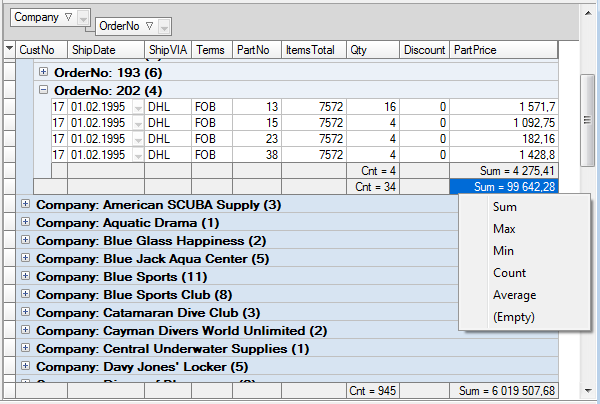Choose Sum from the summary context menu
The width and height of the screenshot is (600, 404).
504,207
